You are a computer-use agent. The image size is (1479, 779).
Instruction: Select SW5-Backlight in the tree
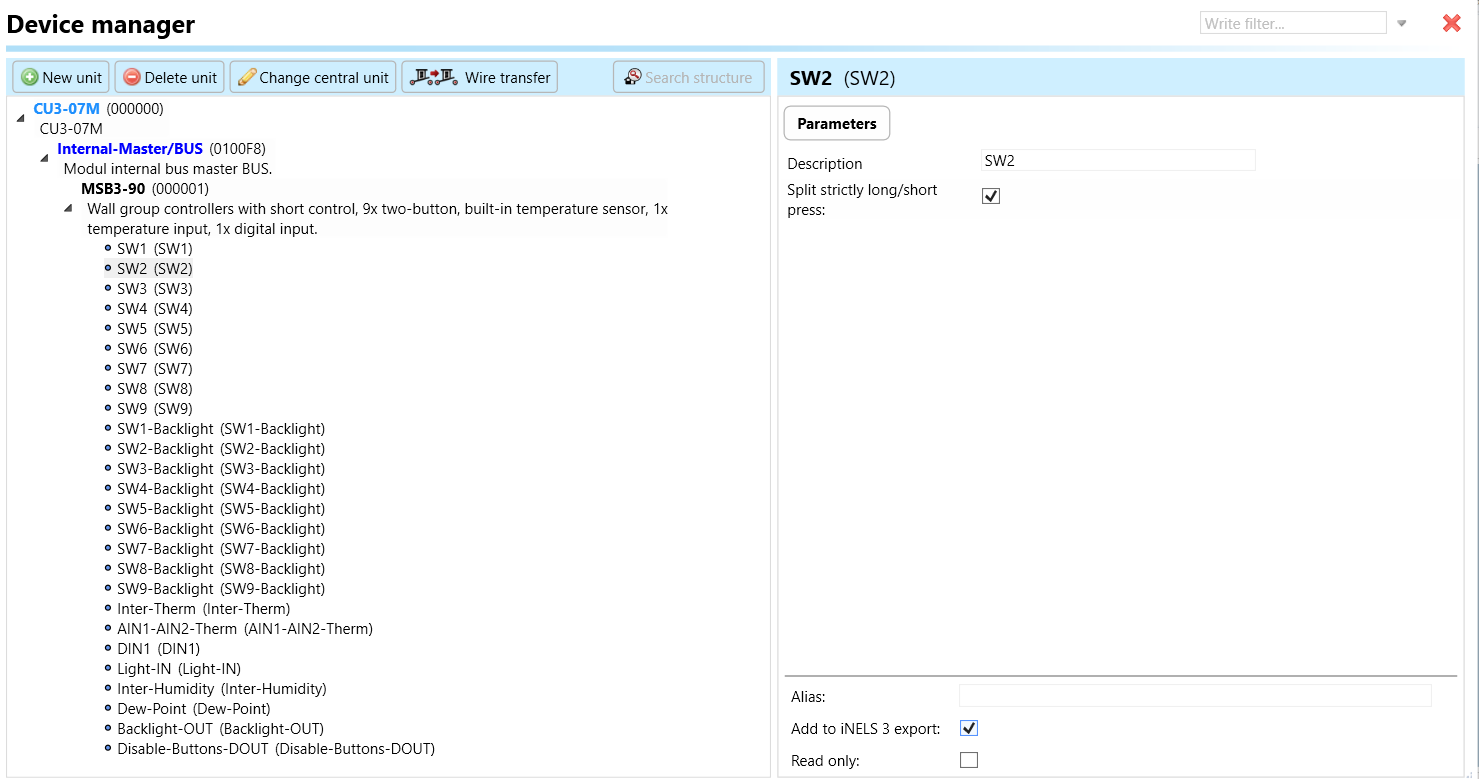tap(220, 508)
